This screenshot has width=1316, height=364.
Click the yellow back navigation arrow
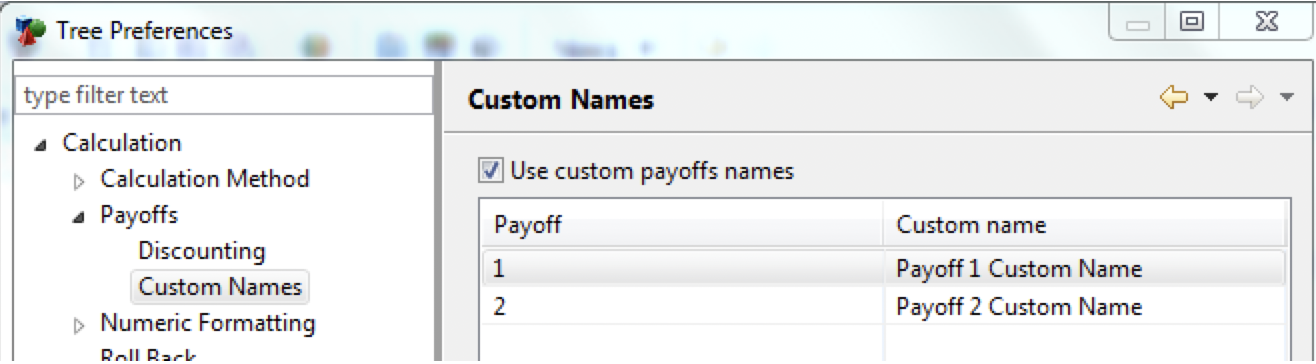(1173, 97)
